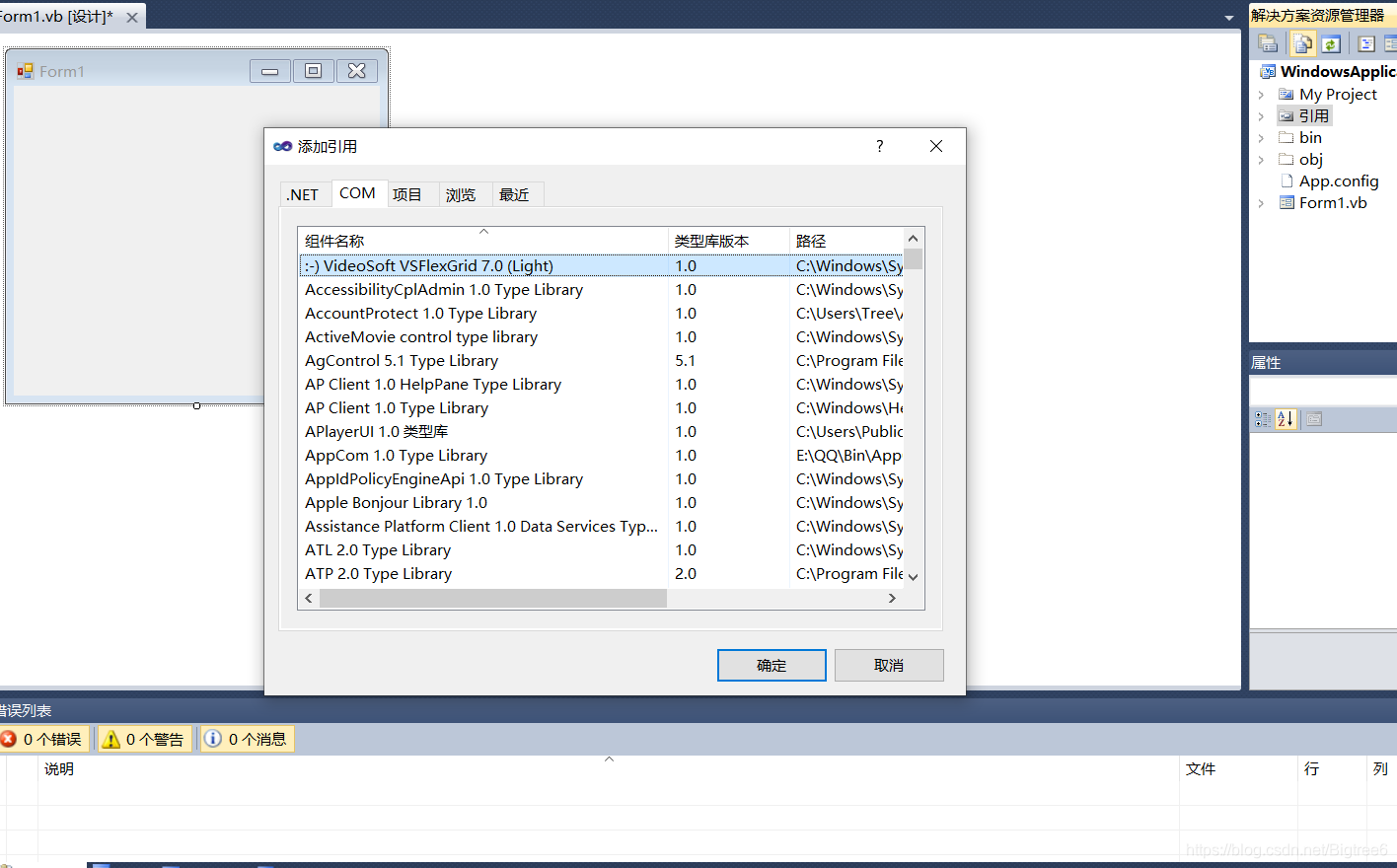Screen dimensions: 1397x868
Task: Sort error list by 说明 column
Action: click(x=609, y=768)
